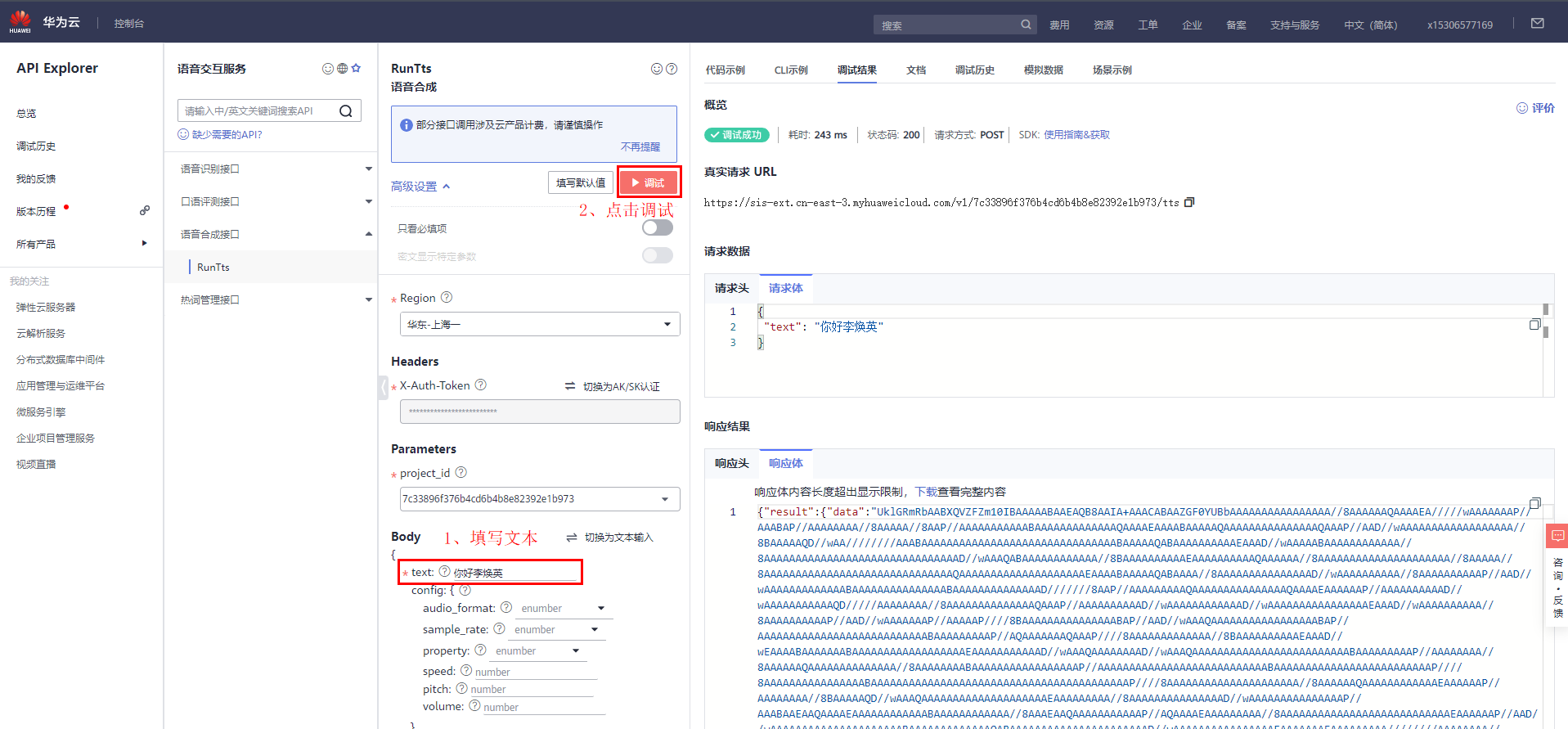Open X-Auth-Token help icon
Image resolution: width=1568 pixels, height=729 pixels.
(481, 385)
